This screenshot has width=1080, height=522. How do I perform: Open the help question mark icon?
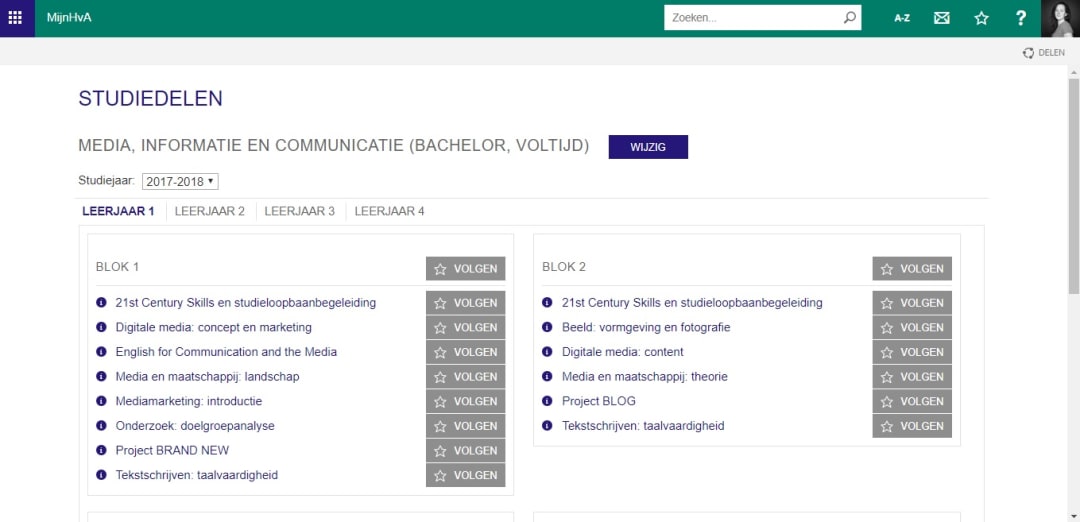click(1021, 19)
